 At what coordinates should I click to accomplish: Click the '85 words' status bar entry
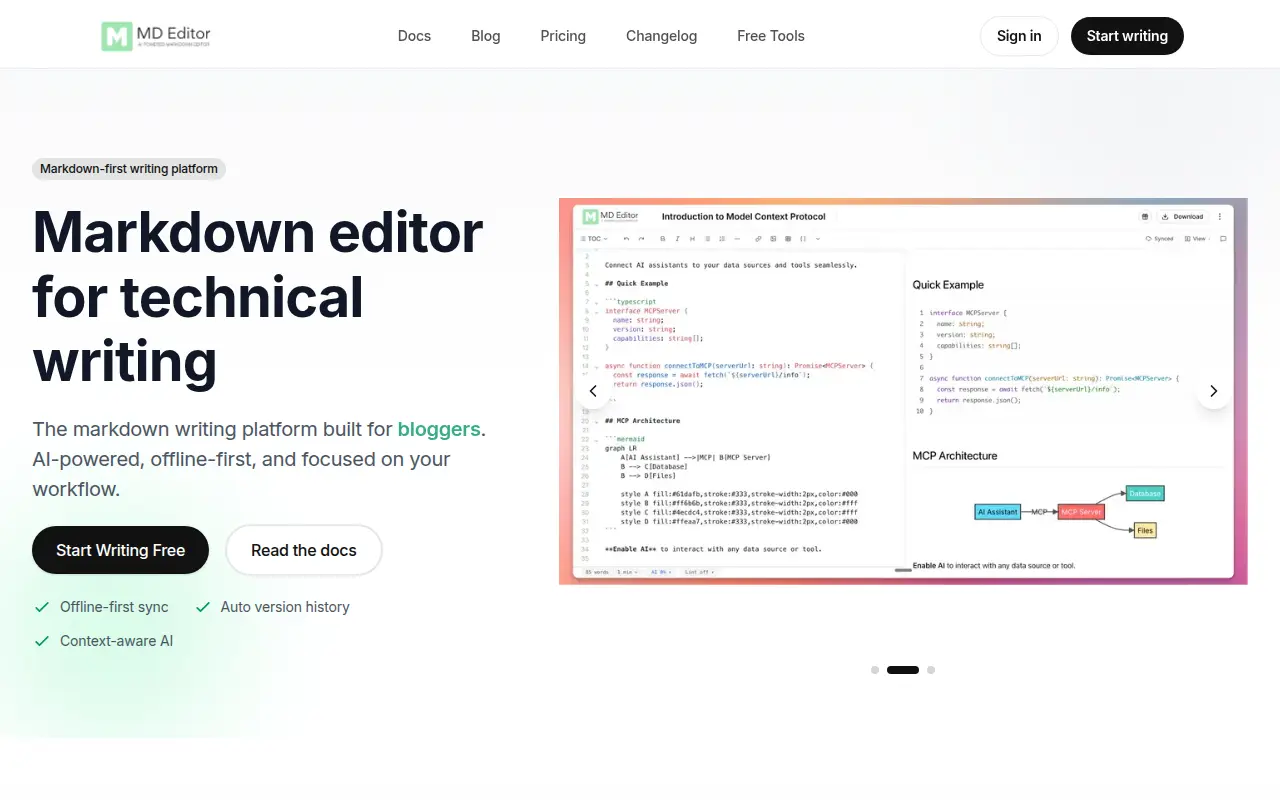597,572
